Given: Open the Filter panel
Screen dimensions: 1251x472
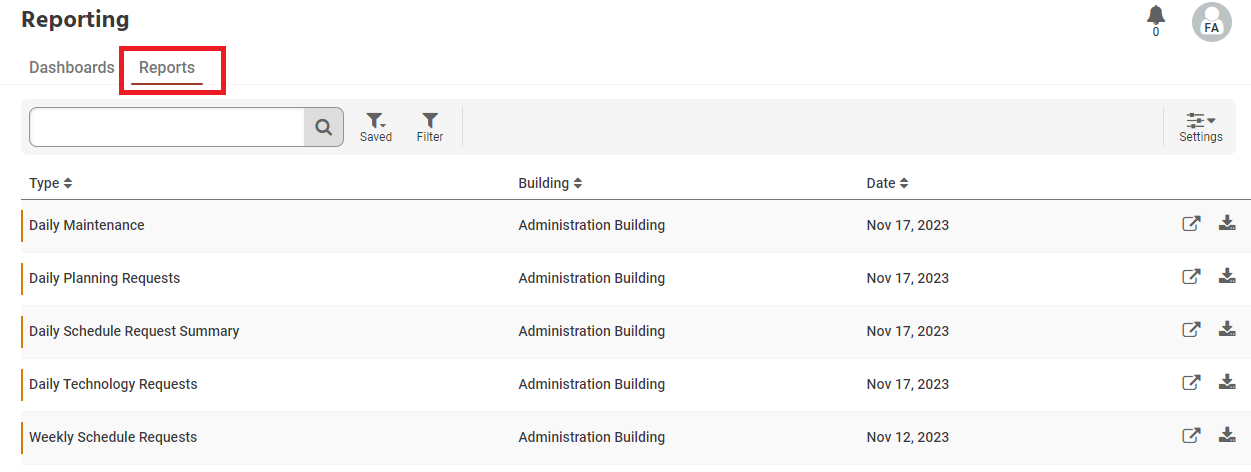Looking at the screenshot, I should [x=430, y=127].
